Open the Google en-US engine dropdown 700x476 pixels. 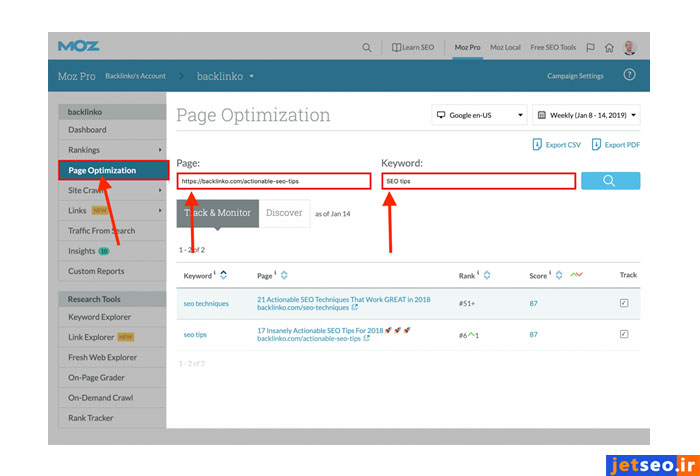pos(479,115)
